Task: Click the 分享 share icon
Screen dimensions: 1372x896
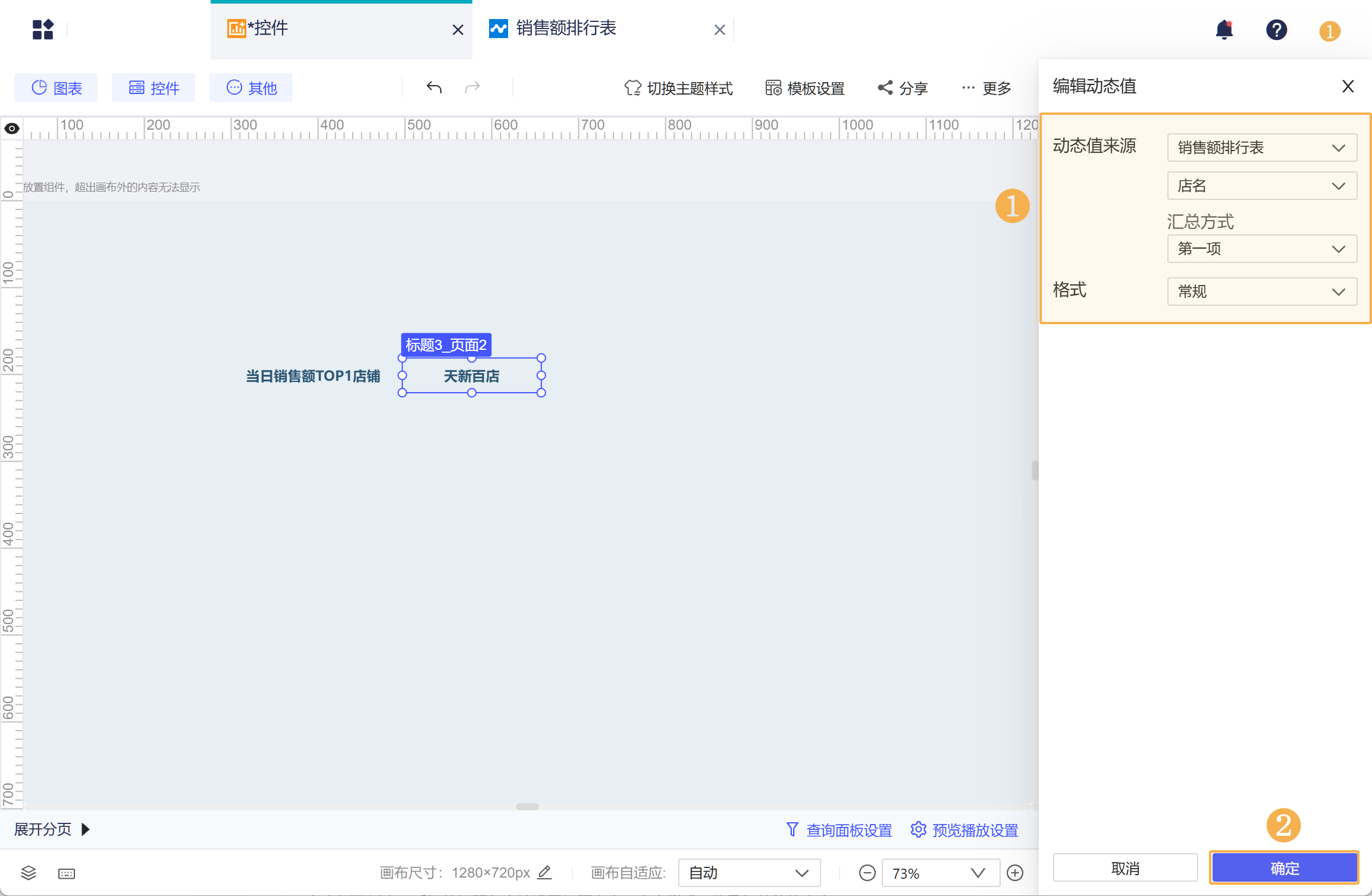Action: click(885, 87)
